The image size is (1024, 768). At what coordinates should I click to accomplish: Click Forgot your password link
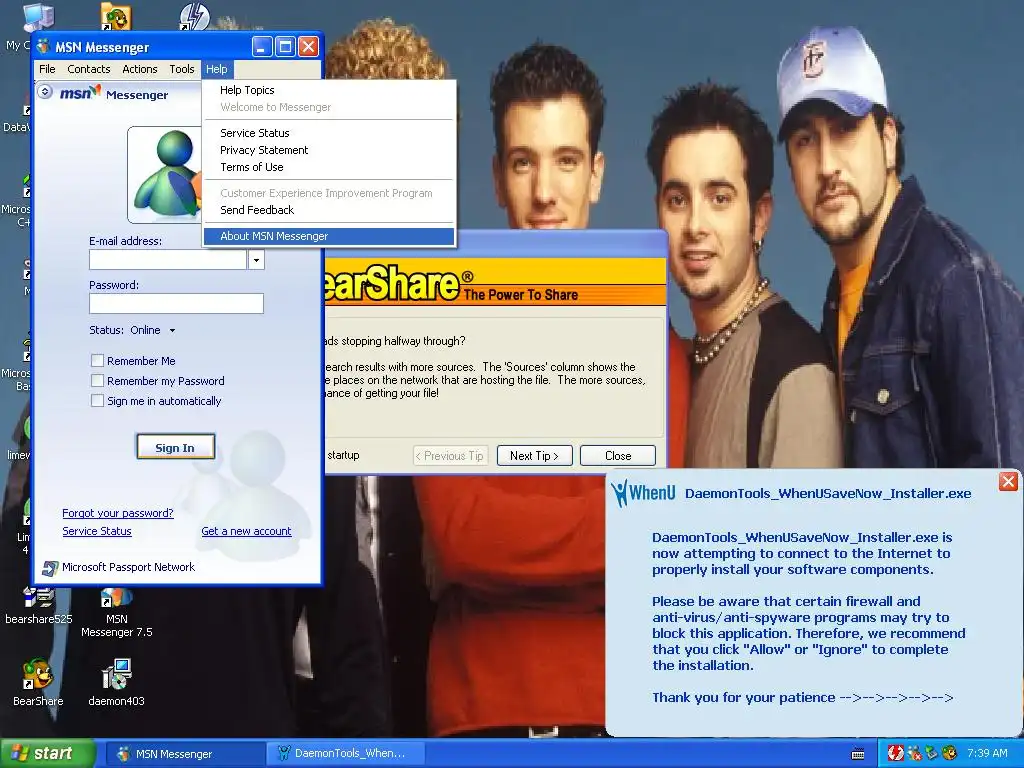(x=118, y=513)
